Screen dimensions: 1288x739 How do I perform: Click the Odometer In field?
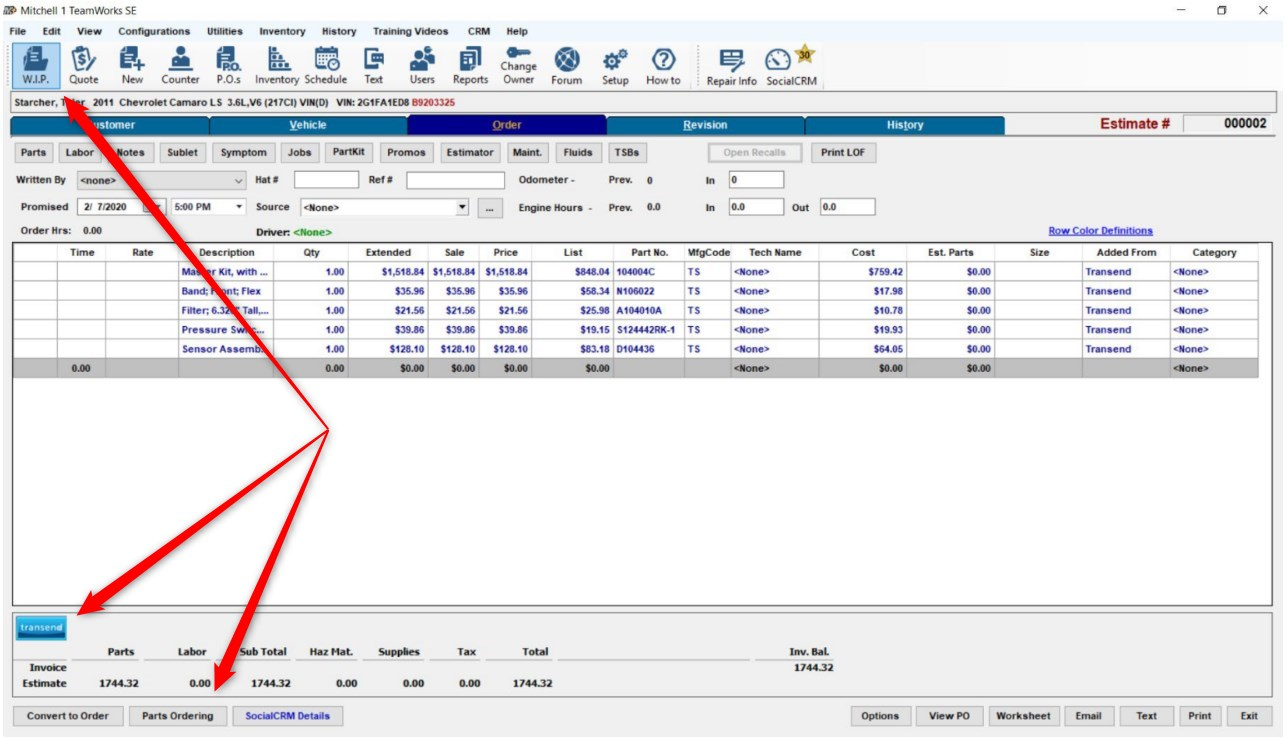pos(756,180)
